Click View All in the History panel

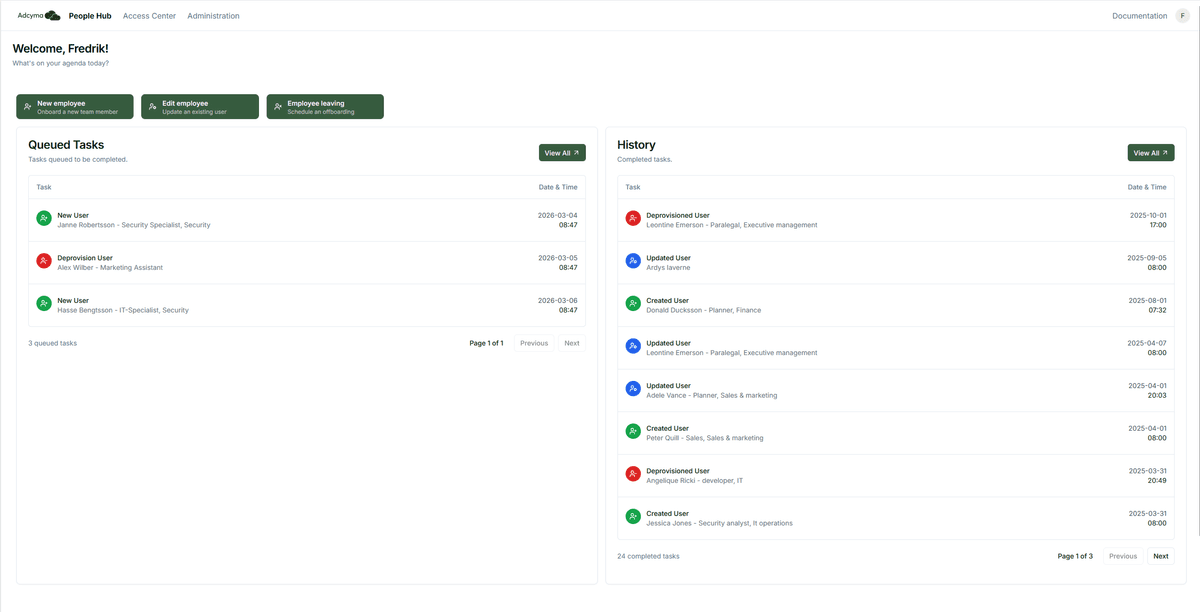(x=1151, y=152)
